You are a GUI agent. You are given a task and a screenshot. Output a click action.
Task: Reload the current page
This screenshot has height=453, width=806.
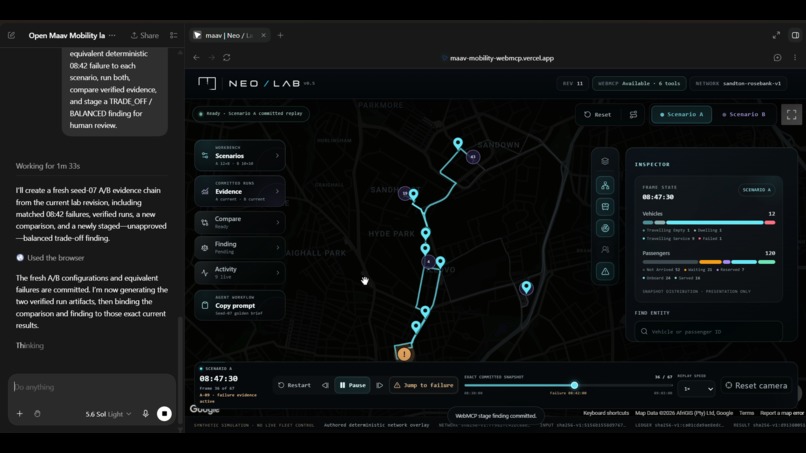(227, 58)
